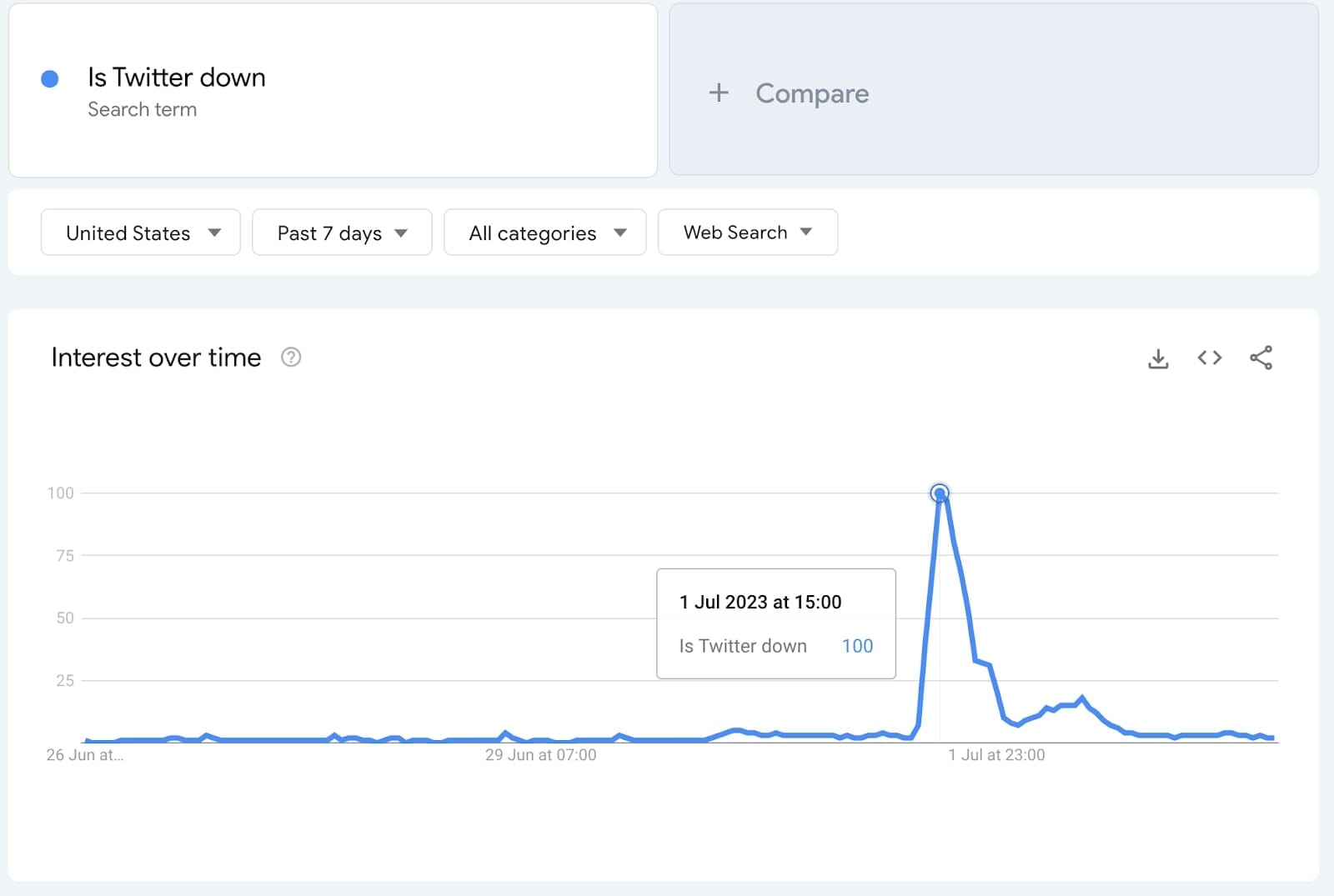
Task: Share the interest over time chart
Action: pyautogui.click(x=1261, y=358)
